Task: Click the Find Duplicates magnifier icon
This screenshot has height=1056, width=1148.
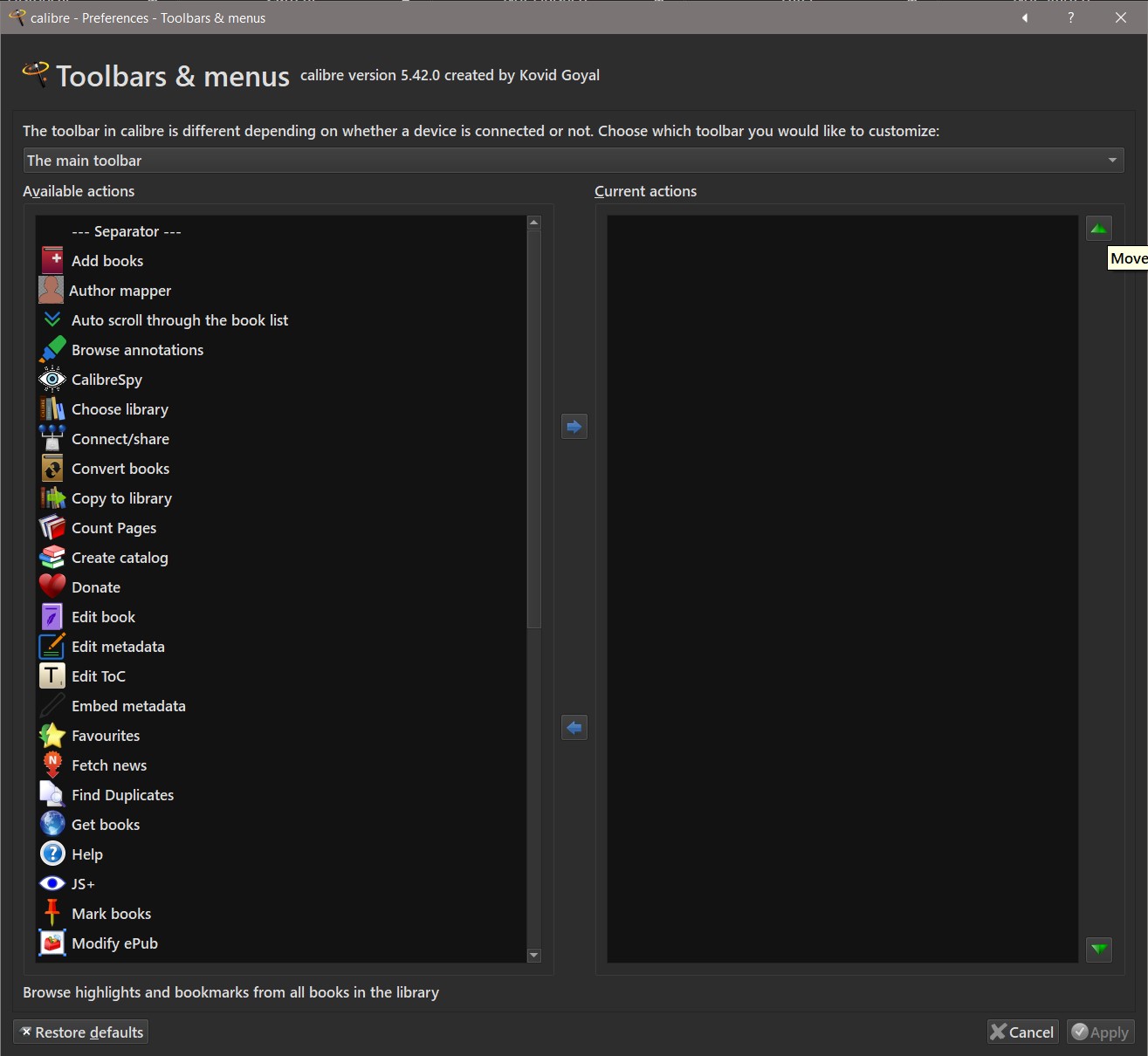Action: [52, 794]
